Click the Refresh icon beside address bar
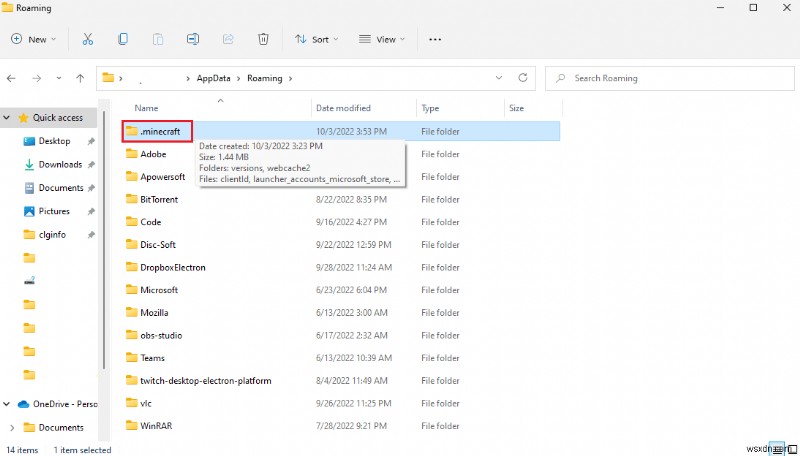This screenshot has height=456, width=800. click(524, 78)
